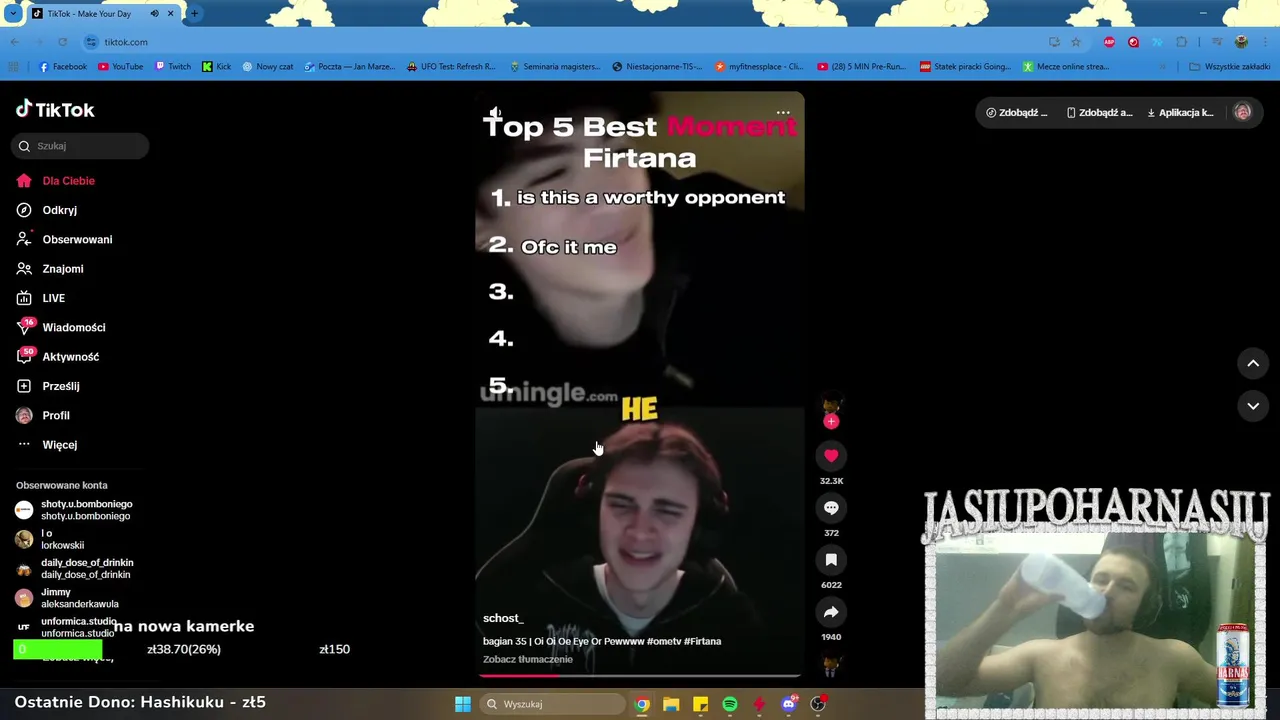Bookmark the video to favorites
This screenshot has width=1280, height=720.
point(831,560)
